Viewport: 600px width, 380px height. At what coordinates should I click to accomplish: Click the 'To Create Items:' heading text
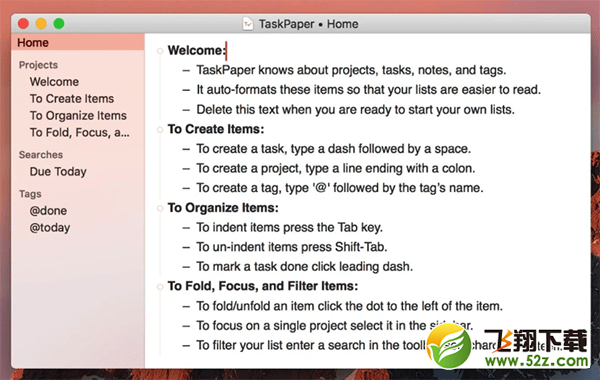coord(216,129)
